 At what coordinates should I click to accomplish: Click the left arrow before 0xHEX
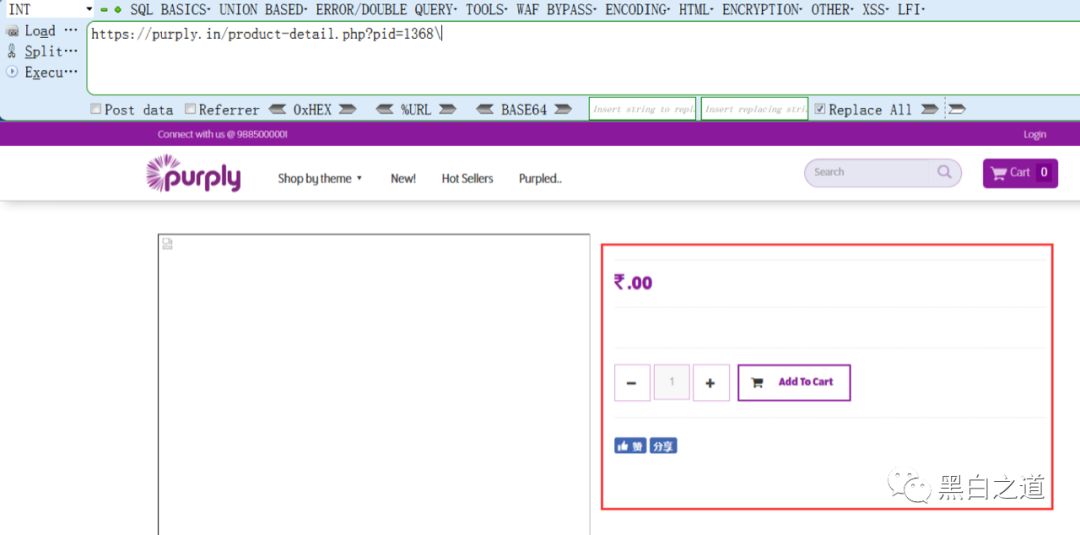[x=278, y=109]
